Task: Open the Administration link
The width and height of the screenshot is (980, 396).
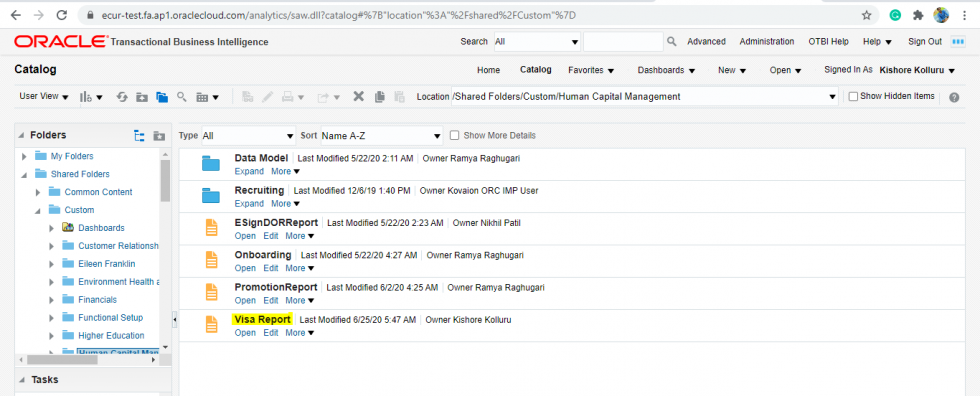Action: (767, 42)
